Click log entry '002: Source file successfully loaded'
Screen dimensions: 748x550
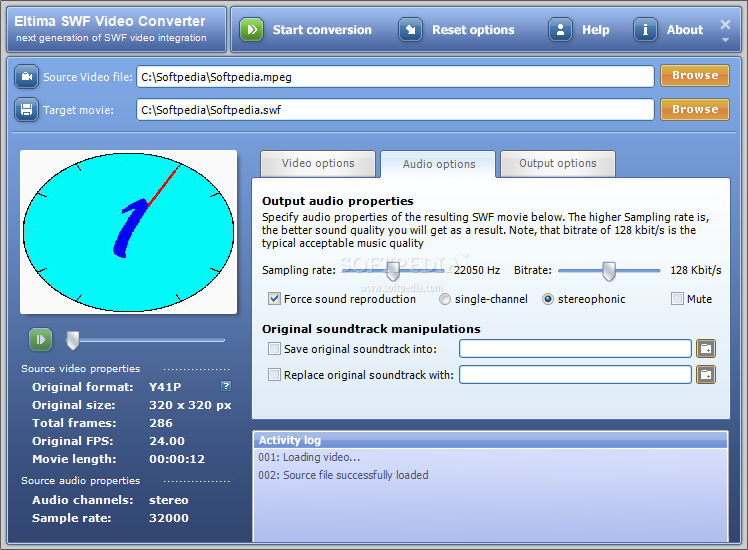(x=343, y=475)
